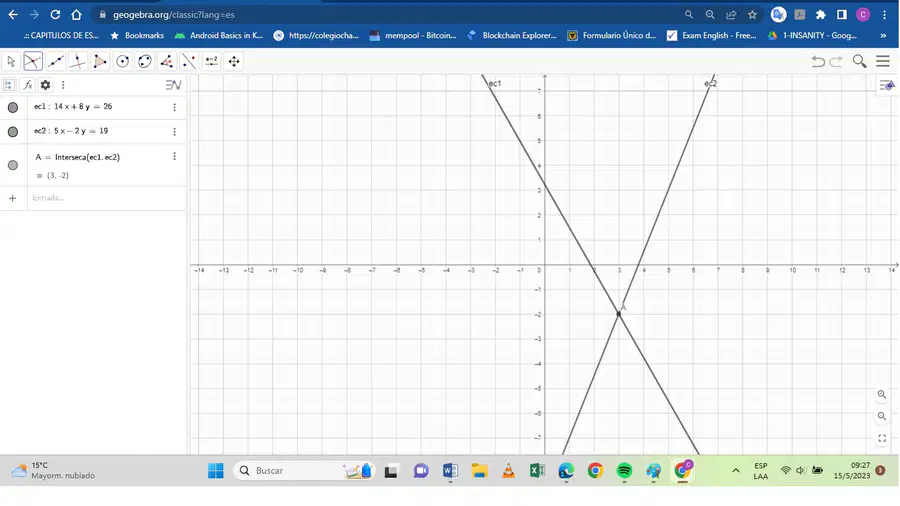The image size is (900, 506).
Task: Click the taskbar Buscar search box
Action: point(304,471)
